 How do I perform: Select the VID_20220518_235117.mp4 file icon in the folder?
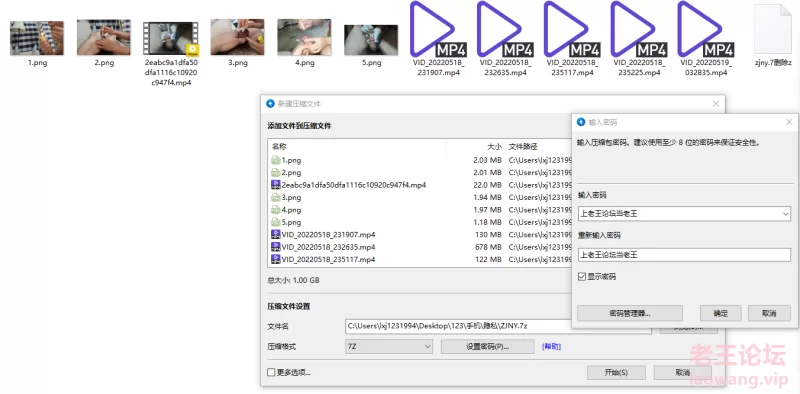point(571,29)
